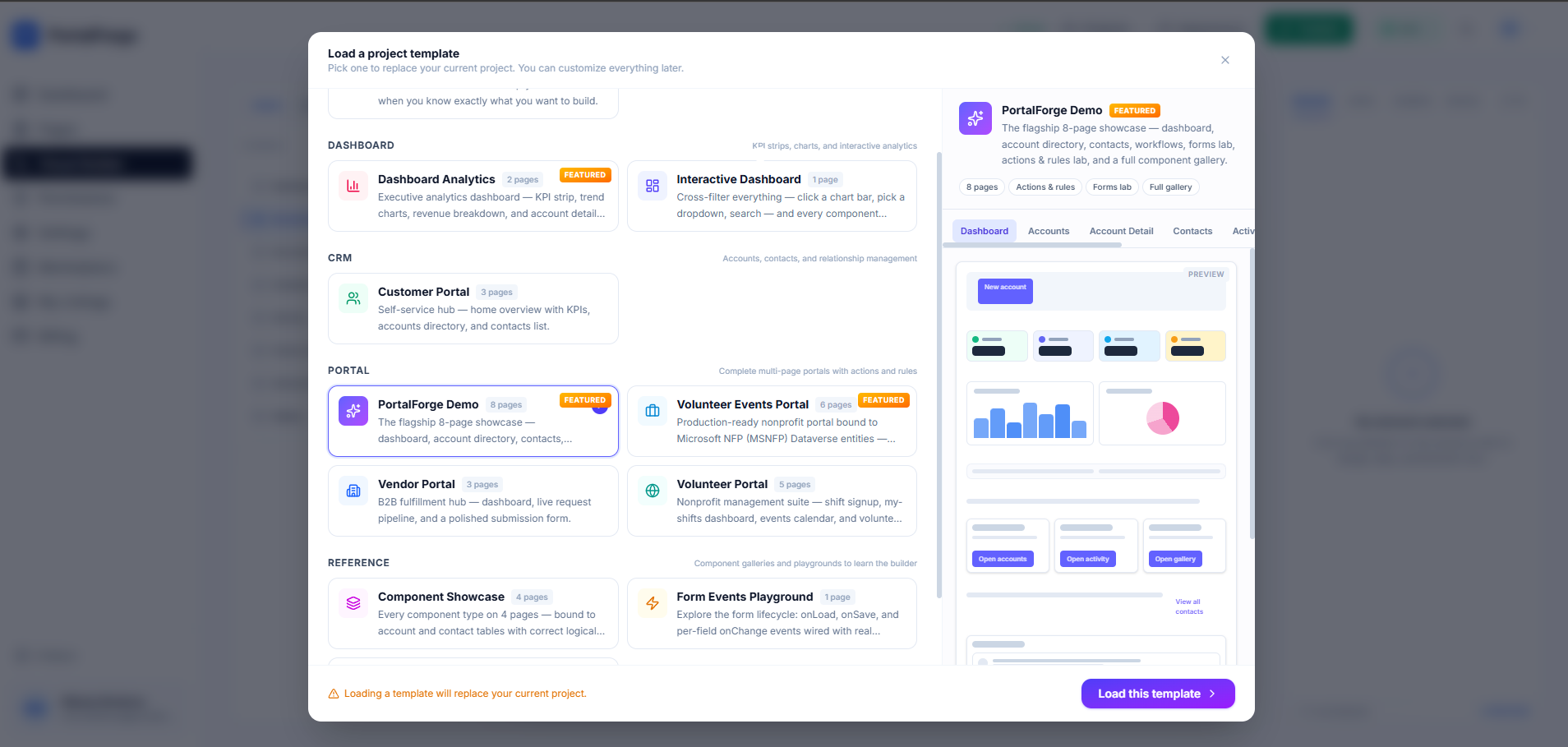Viewport: 1568px width, 747px height.
Task: Open the View all contacts link
Action: (1188, 606)
